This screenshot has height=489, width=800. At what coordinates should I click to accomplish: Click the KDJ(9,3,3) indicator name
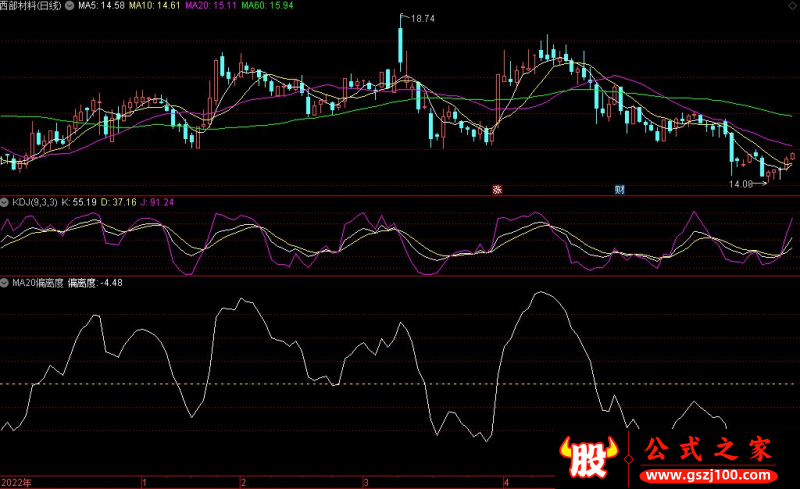tap(38, 202)
